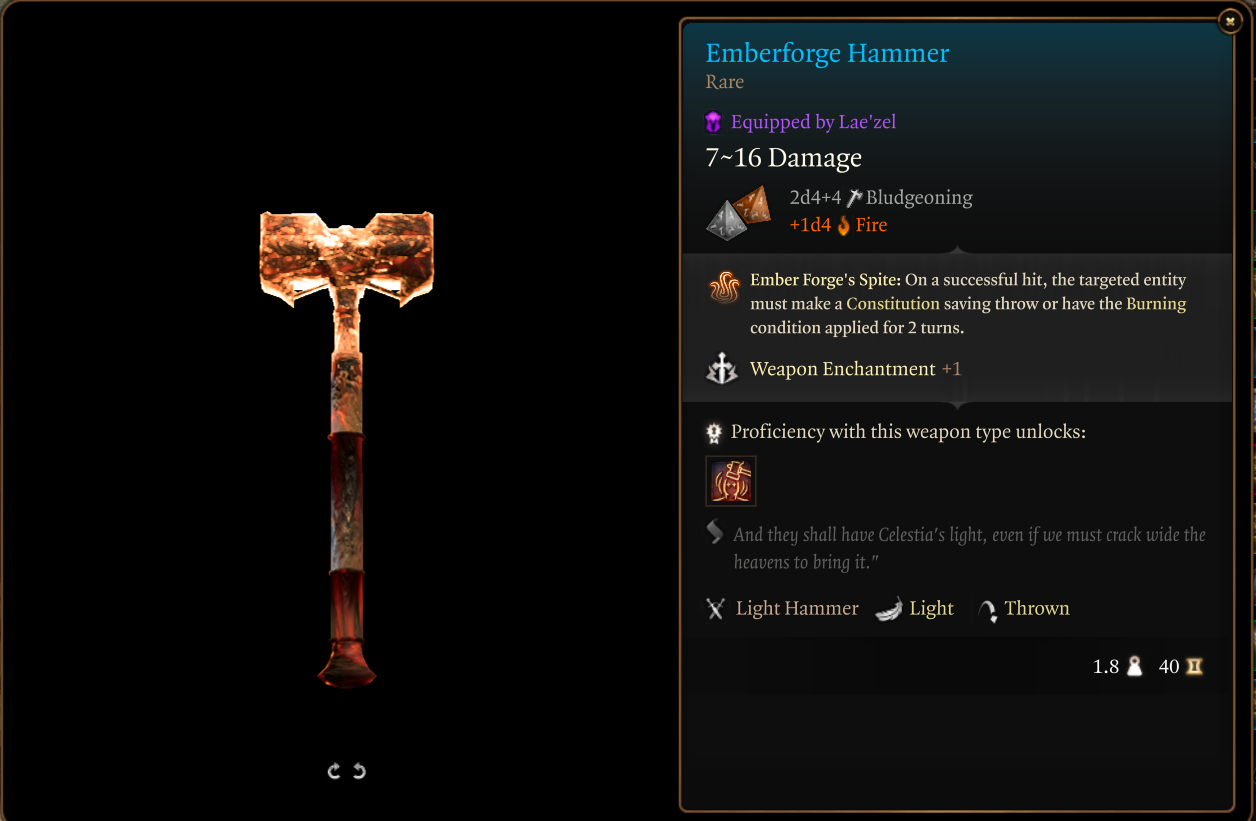The width and height of the screenshot is (1256, 821).
Task: Click the proficiency badge icon
Action: point(714,432)
